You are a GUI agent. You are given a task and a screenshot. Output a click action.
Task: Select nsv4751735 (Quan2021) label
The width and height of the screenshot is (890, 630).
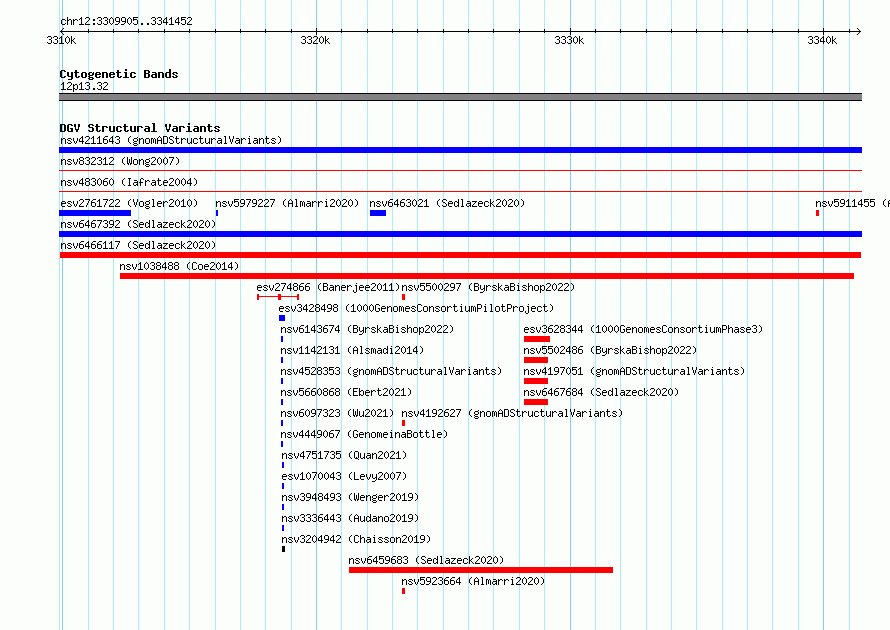(344, 455)
